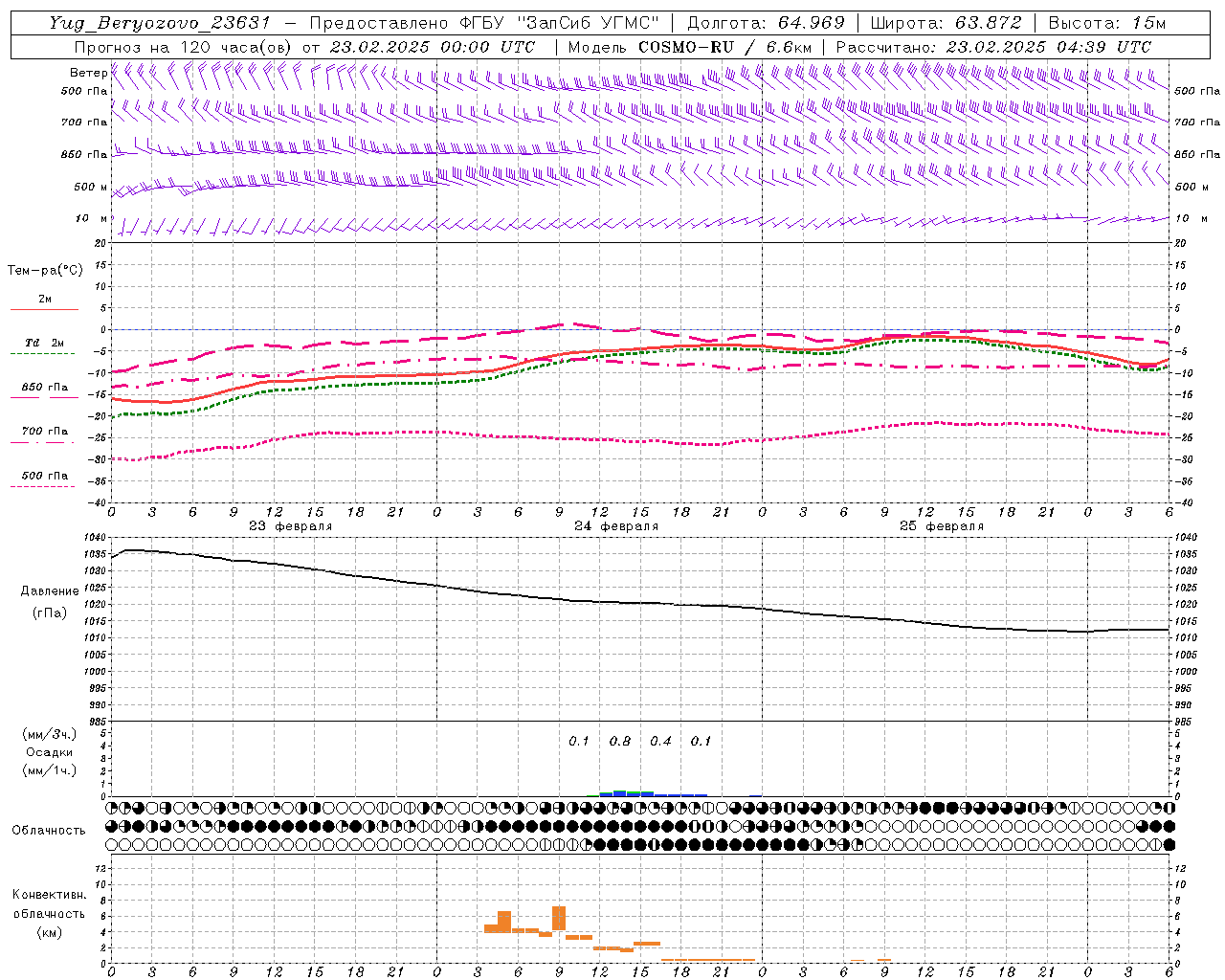This screenshot has width=1225, height=980.
Task: Click the precipitation value 0.4
Action: [x=660, y=741]
